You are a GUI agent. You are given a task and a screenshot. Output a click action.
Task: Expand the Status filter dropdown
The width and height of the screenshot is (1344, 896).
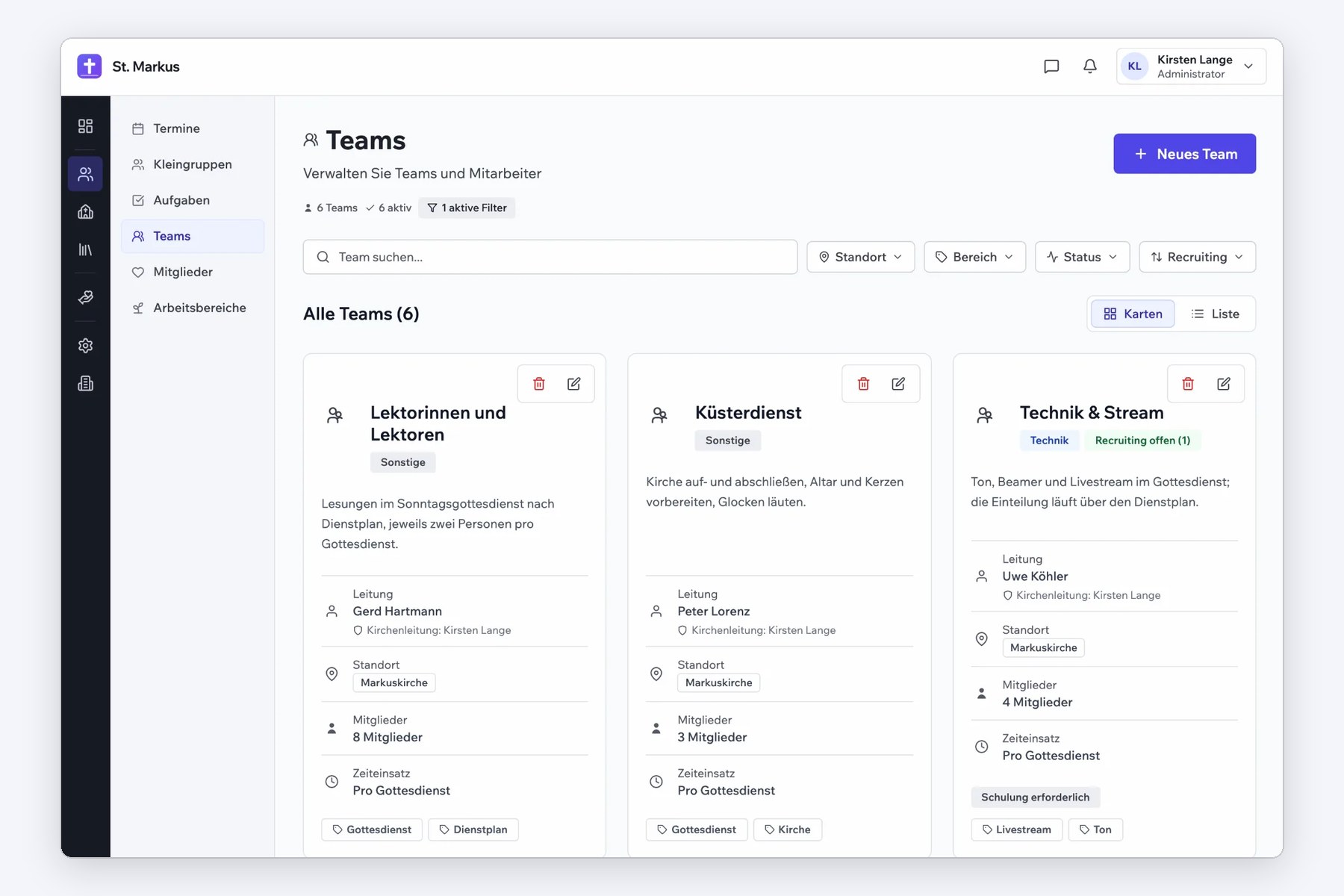1083,257
